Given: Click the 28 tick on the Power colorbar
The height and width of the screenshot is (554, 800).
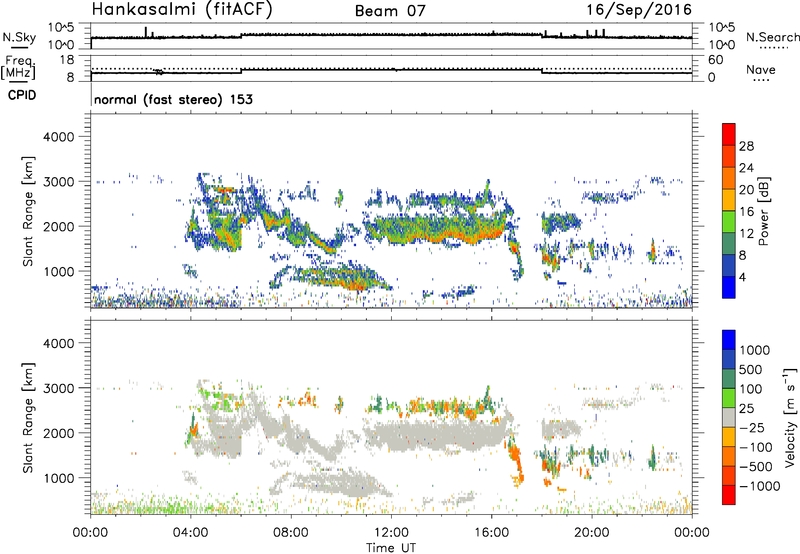Looking at the screenshot, I should pyautogui.click(x=746, y=146).
